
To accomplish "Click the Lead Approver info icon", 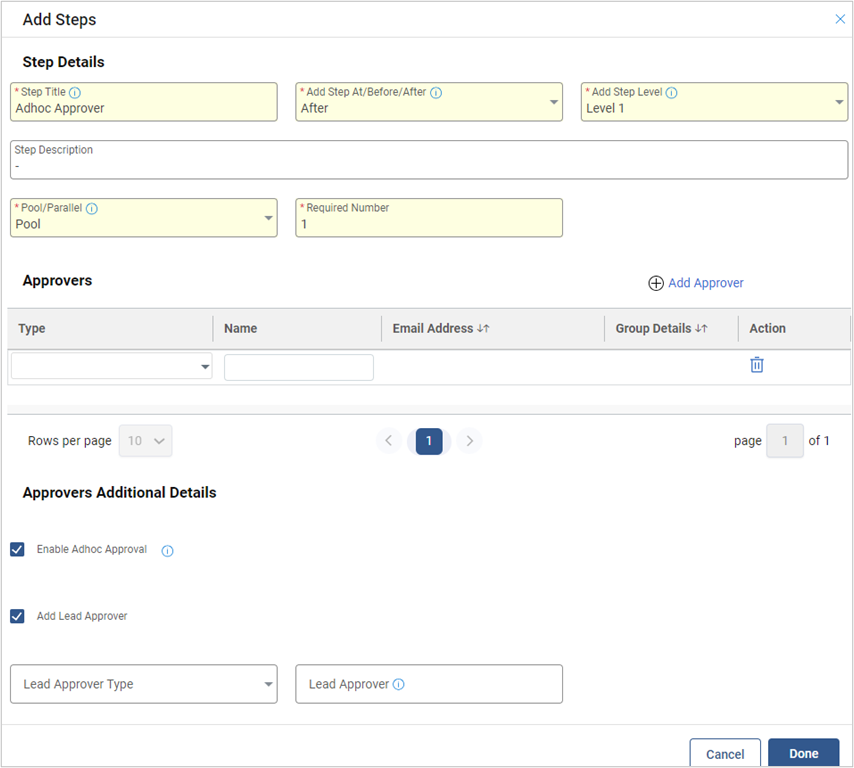I will (x=399, y=685).
